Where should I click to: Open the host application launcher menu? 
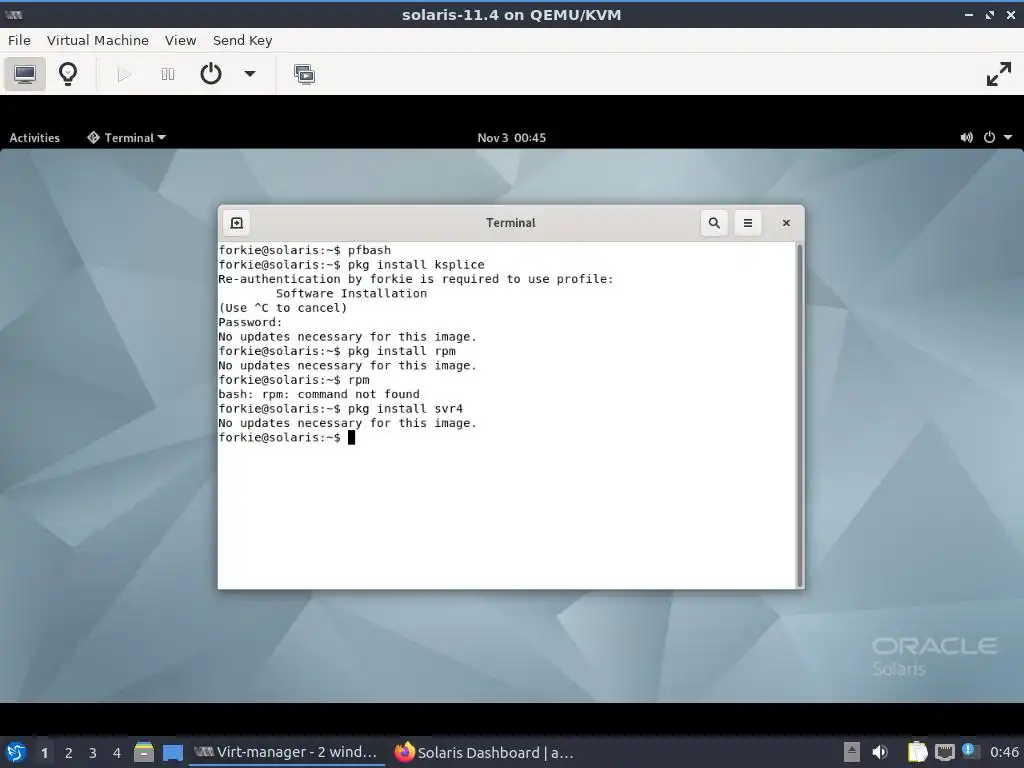[x=16, y=752]
